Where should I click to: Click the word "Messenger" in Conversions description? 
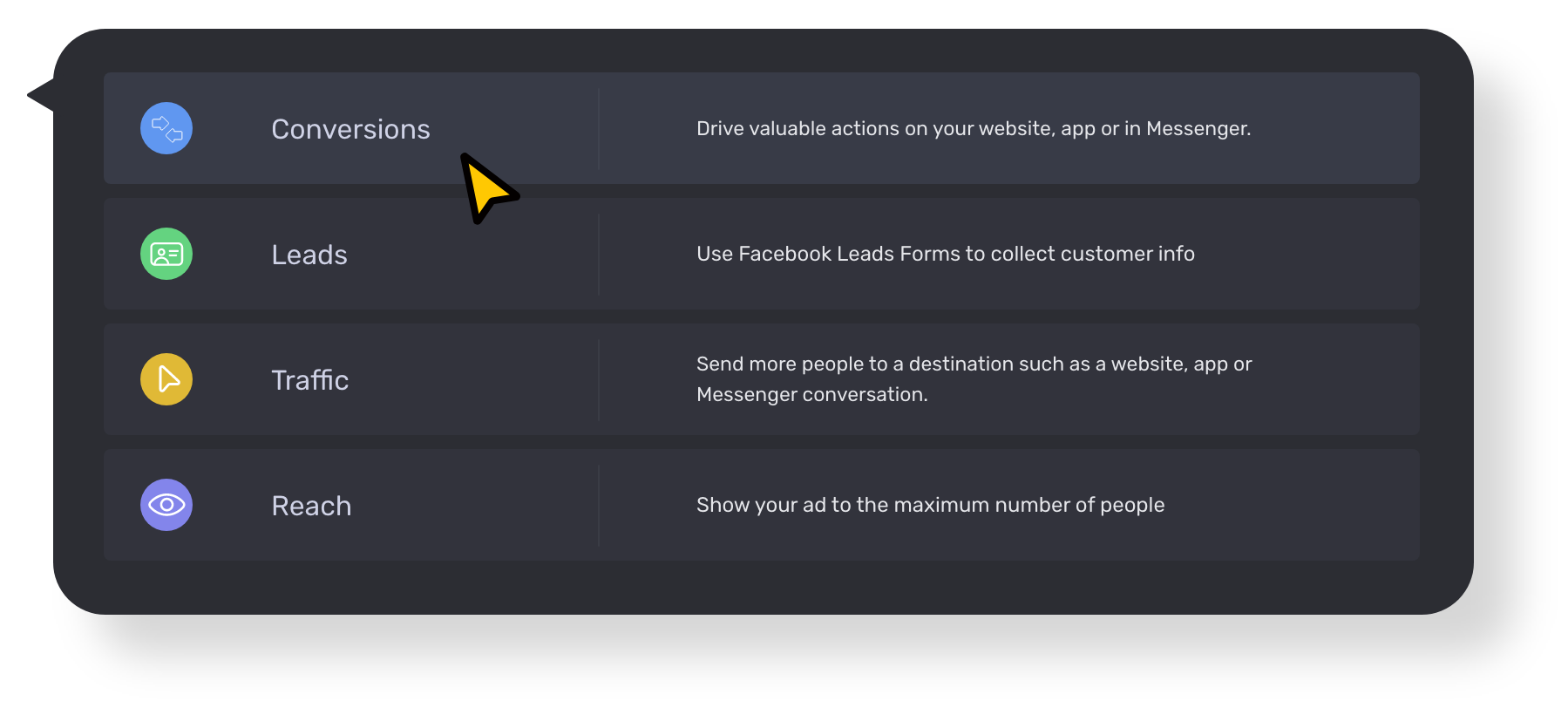pos(1197,128)
